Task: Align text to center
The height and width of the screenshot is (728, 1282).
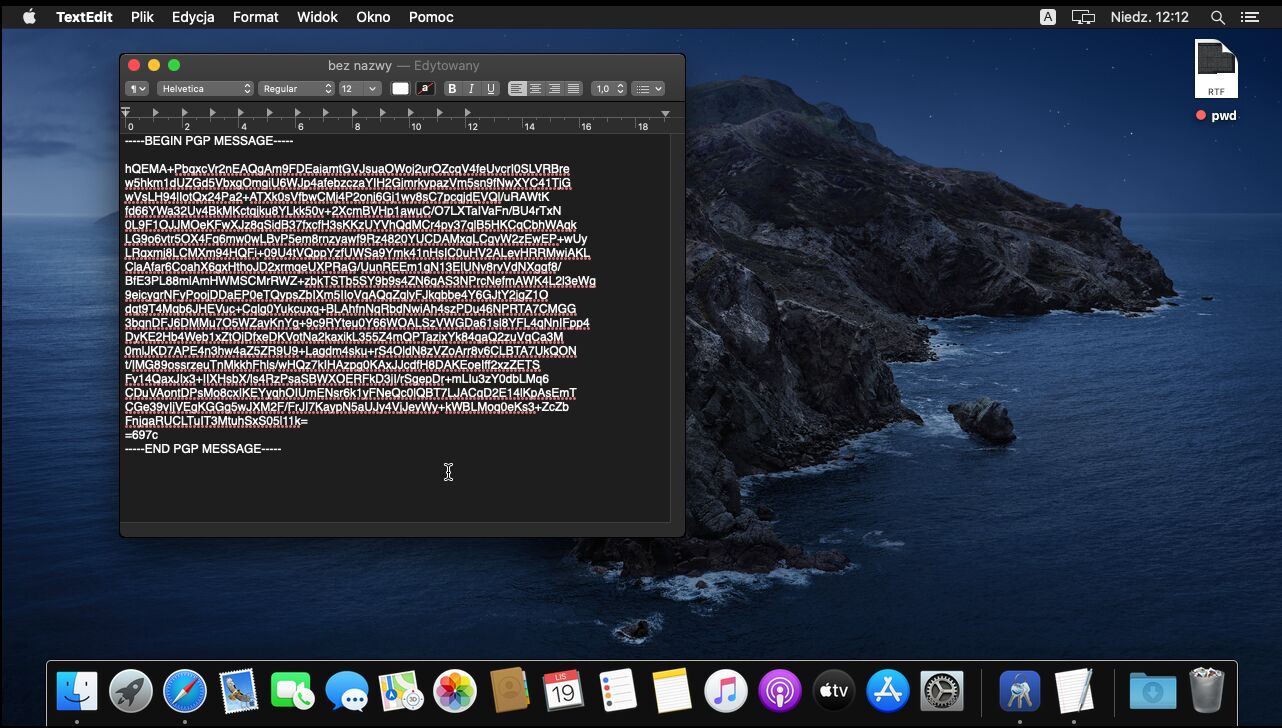Action: pos(536,89)
